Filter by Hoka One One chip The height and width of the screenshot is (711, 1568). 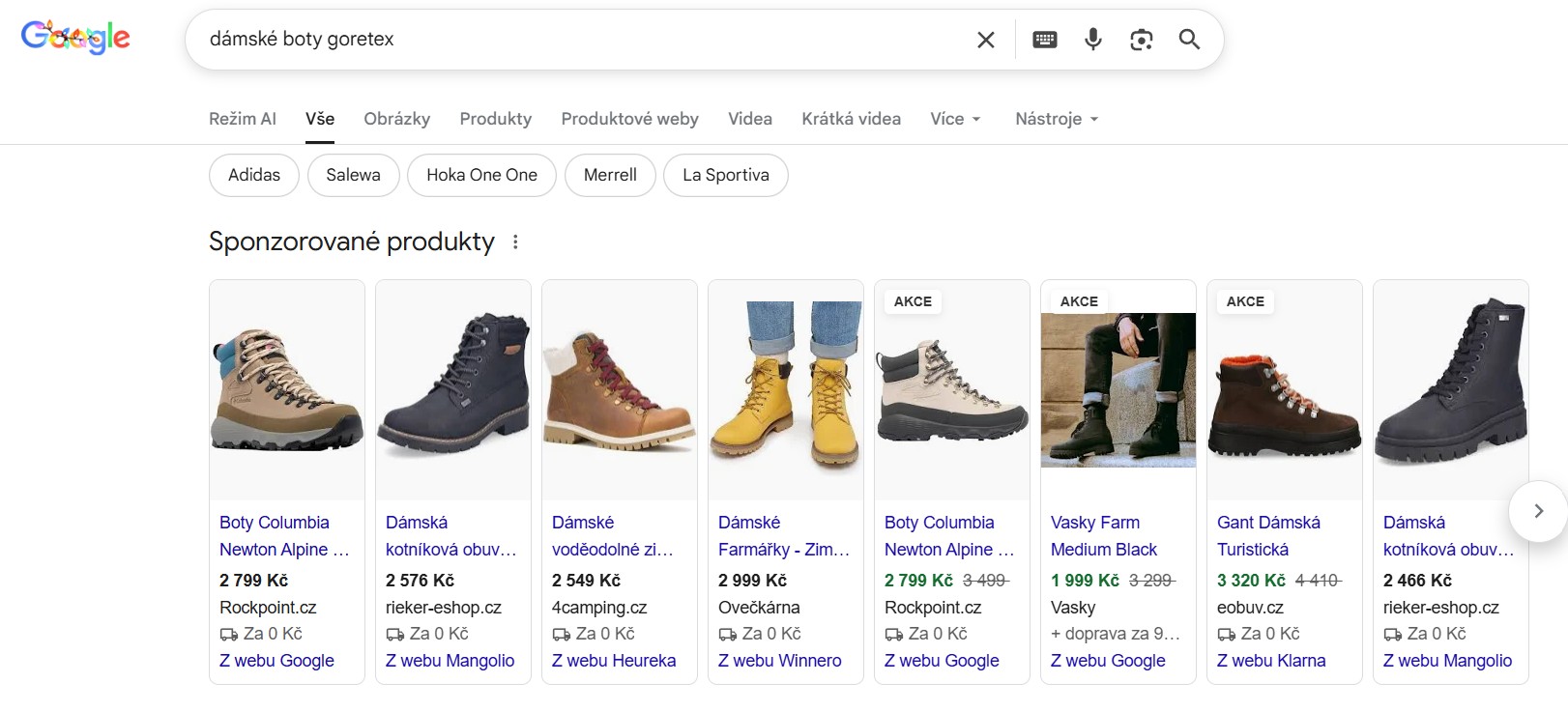(481, 175)
